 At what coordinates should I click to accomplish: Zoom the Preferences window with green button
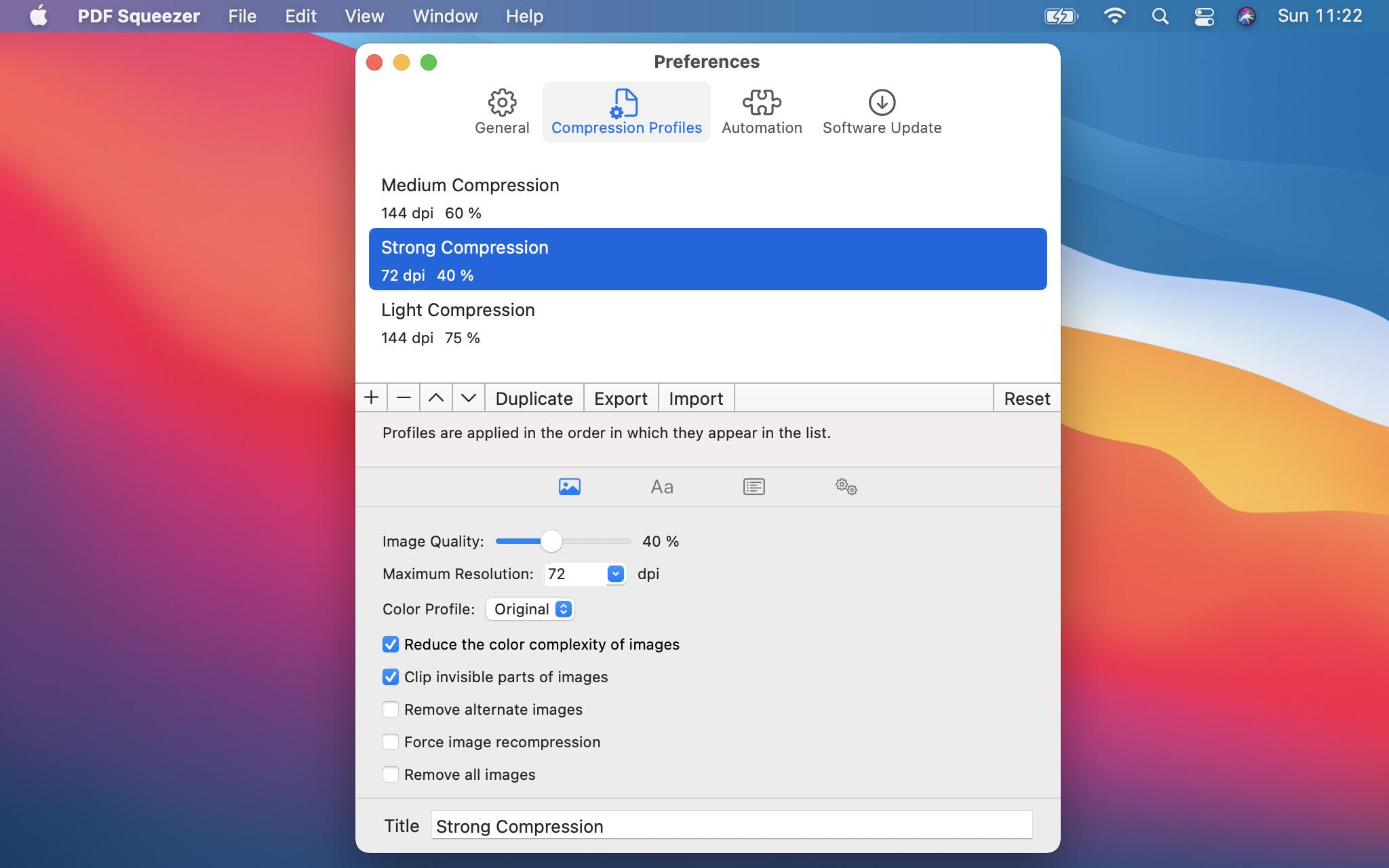pos(429,62)
